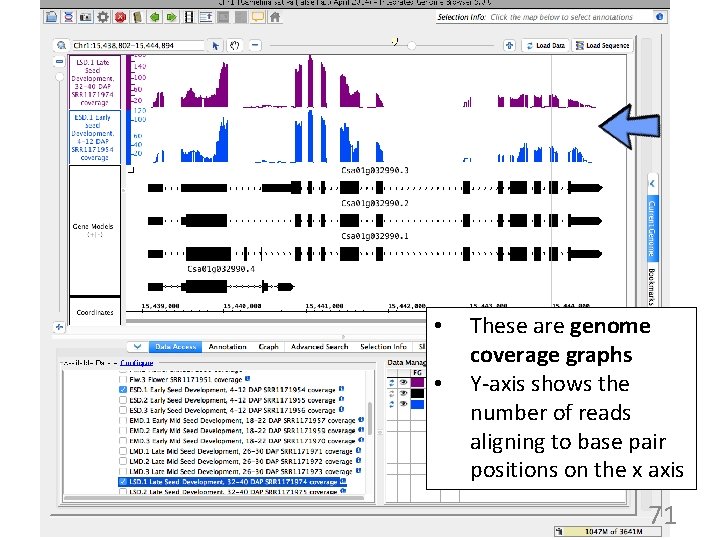Click the Load Data button

[546, 45]
